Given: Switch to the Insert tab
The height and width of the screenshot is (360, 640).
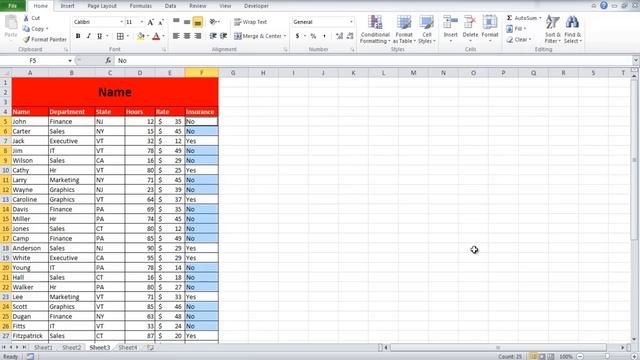Looking at the screenshot, I should click(x=67, y=6).
